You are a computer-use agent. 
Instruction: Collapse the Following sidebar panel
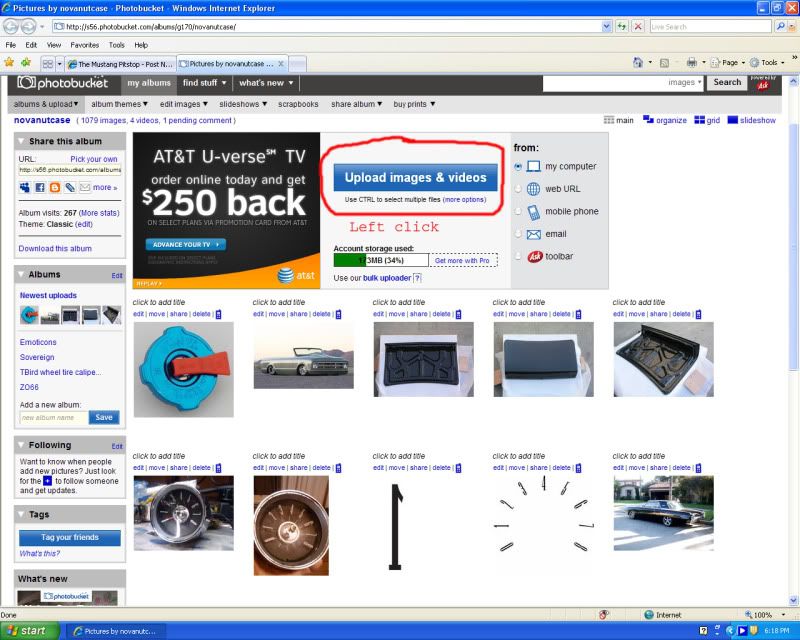click(21, 445)
